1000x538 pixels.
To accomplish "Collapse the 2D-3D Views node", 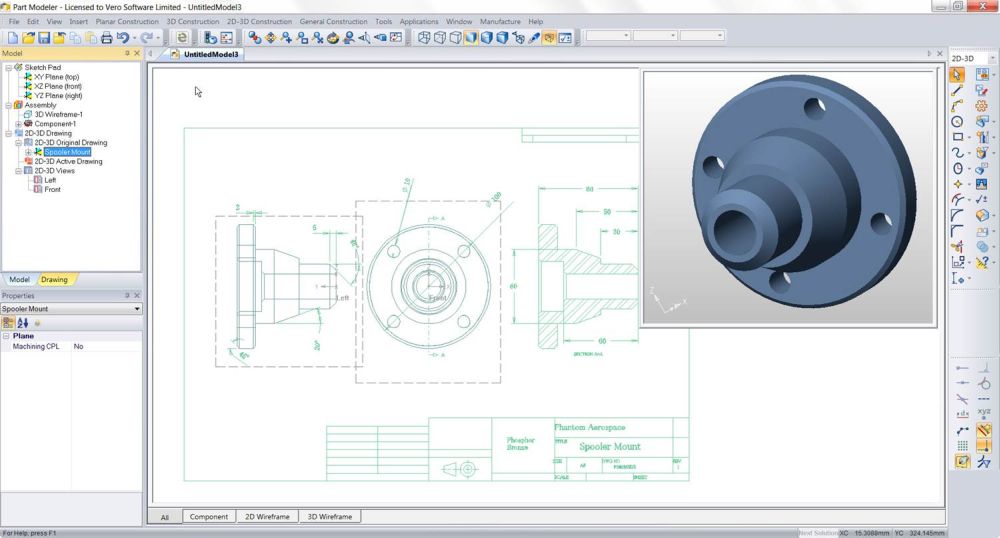I will click(x=18, y=171).
